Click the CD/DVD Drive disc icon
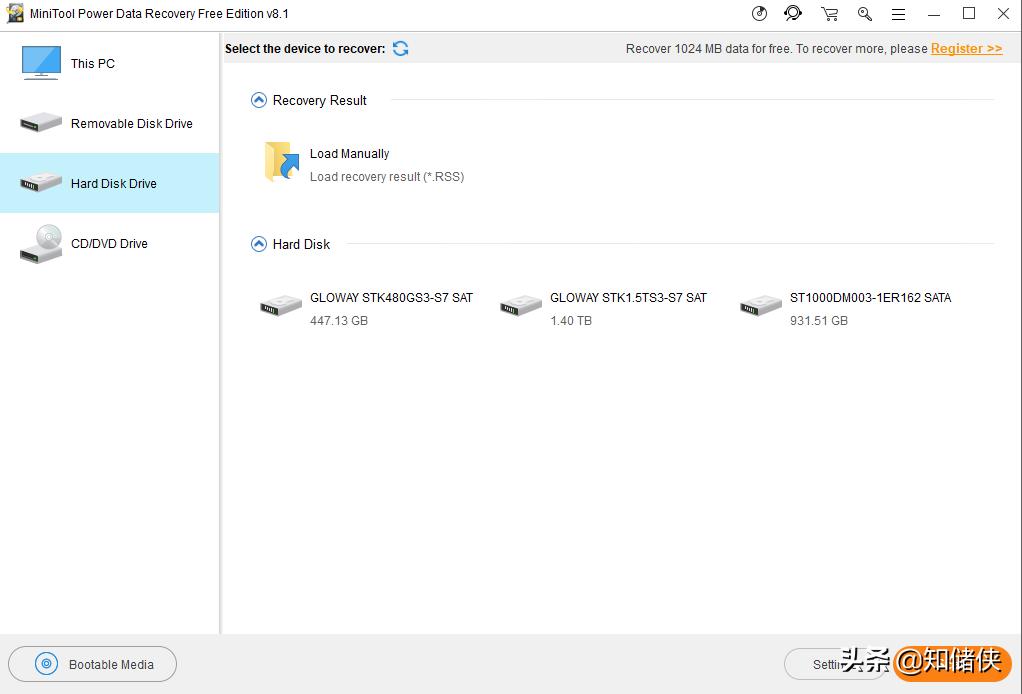Screen dimensions: 1022x694 pos(41,243)
